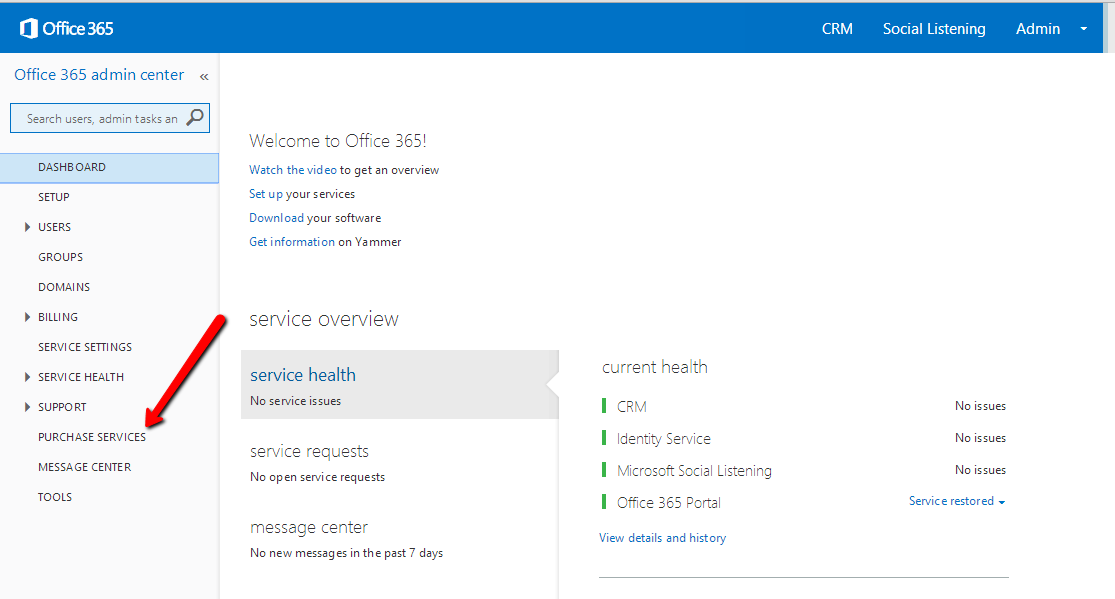Screen dimensions: 1115x599
Task: Expand the Users tree node
Action: pos(28,227)
